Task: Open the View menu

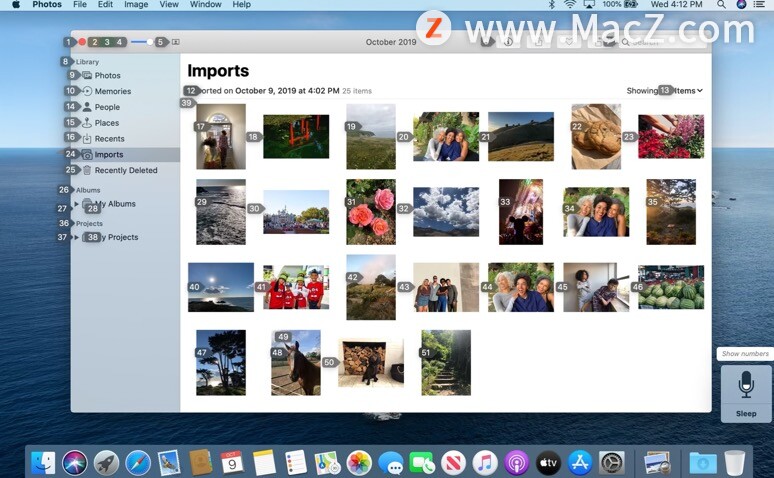Action: pyautogui.click(x=169, y=4)
